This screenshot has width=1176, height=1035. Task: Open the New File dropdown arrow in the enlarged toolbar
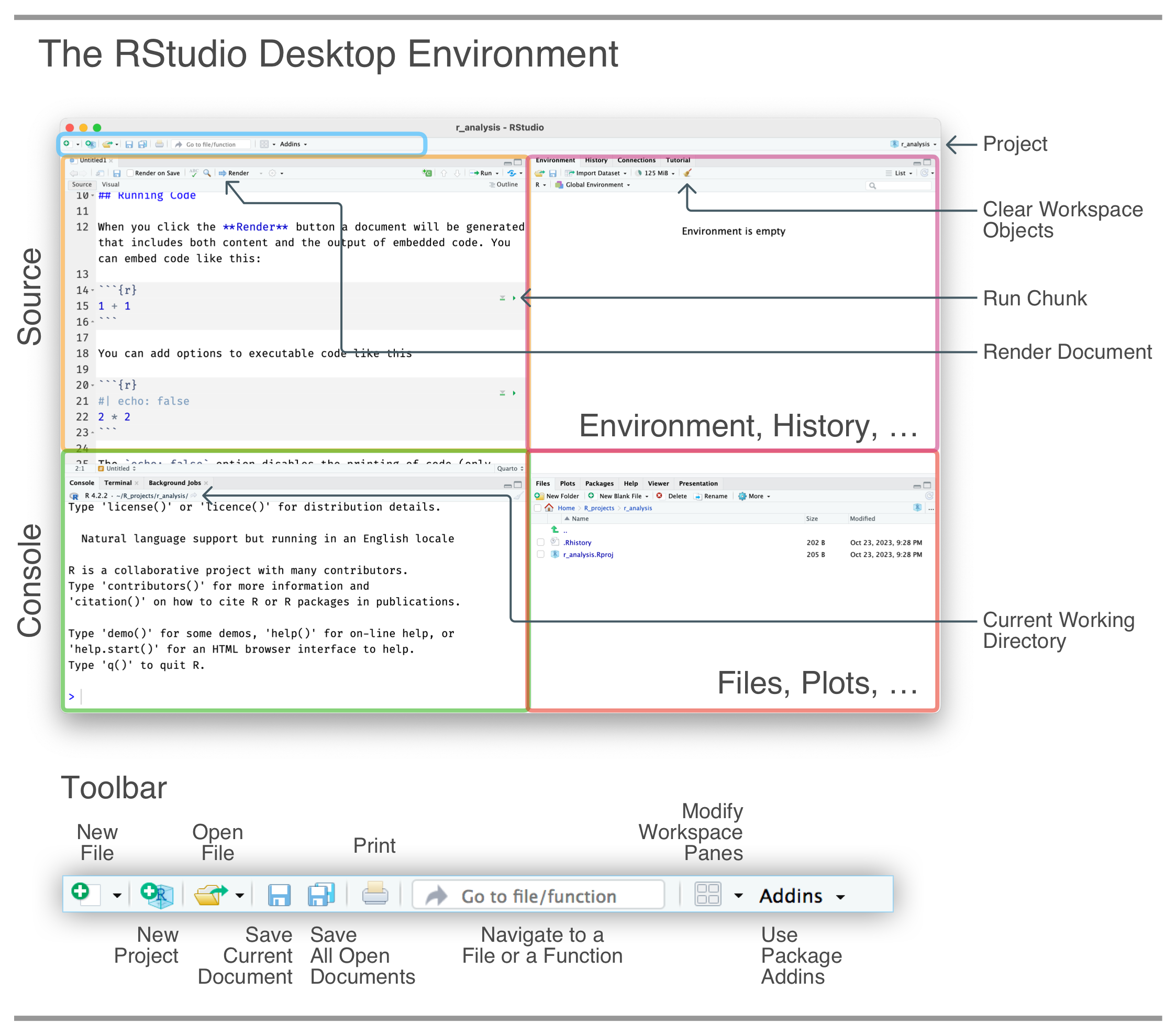click(117, 896)
